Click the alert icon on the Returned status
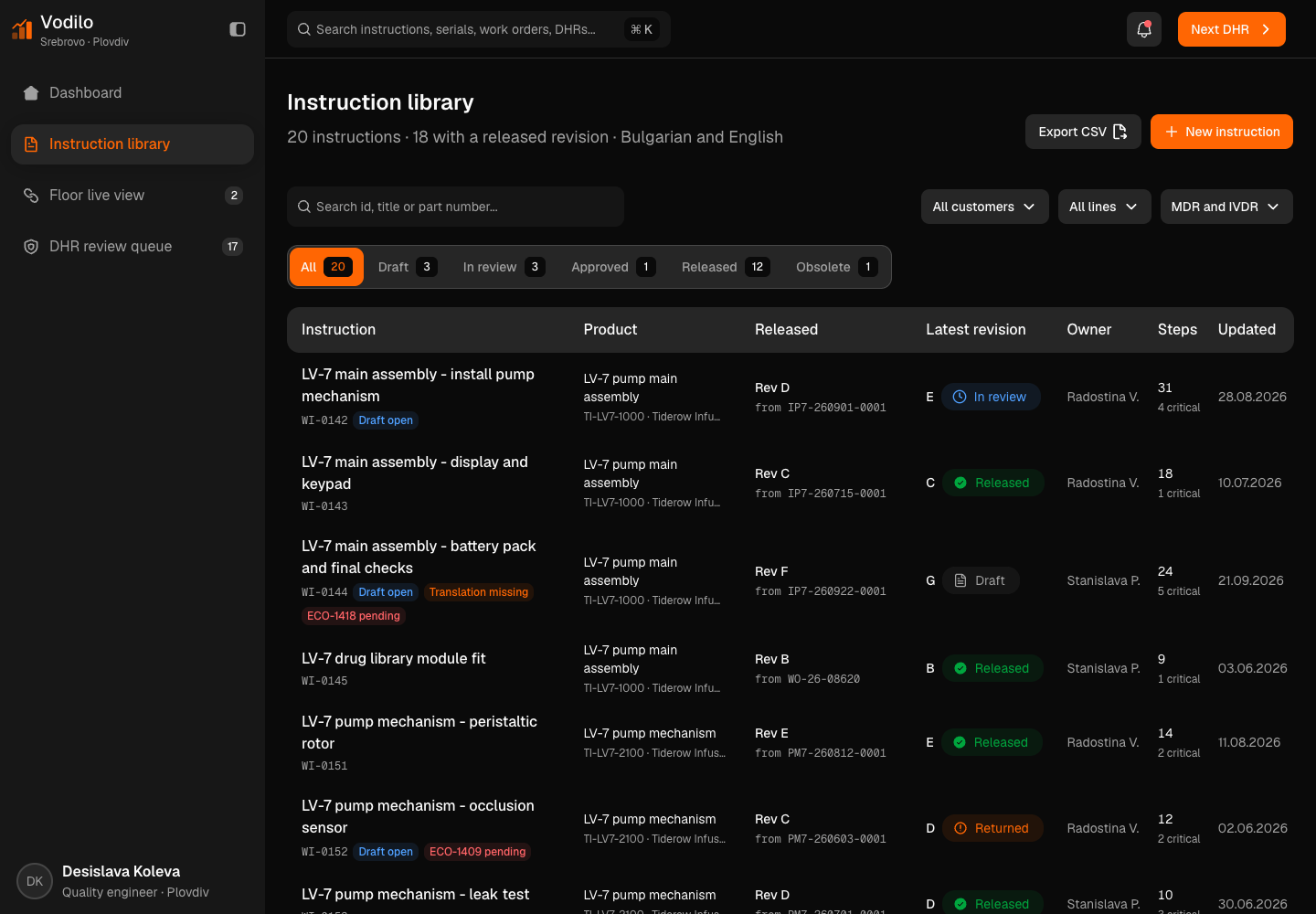The width and height of the screenshot is (1316, 914). [960, 828]
